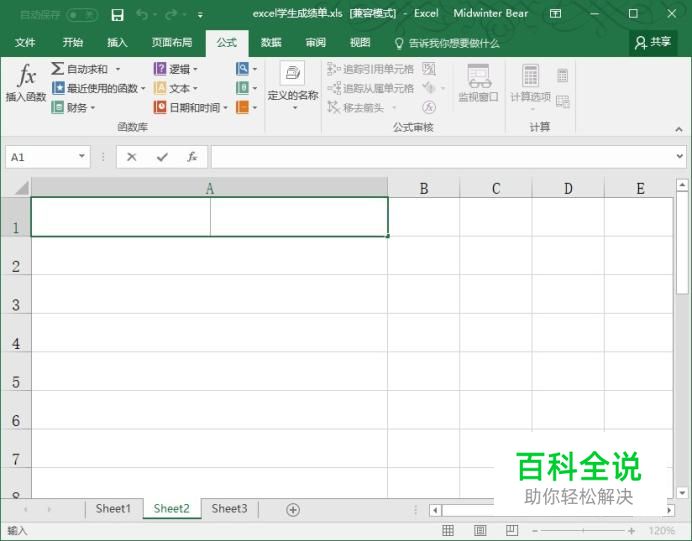Switch to Page Break Preview icon
Image resolution: width=692 pixels, height=541 pixels.
(512, 530)
